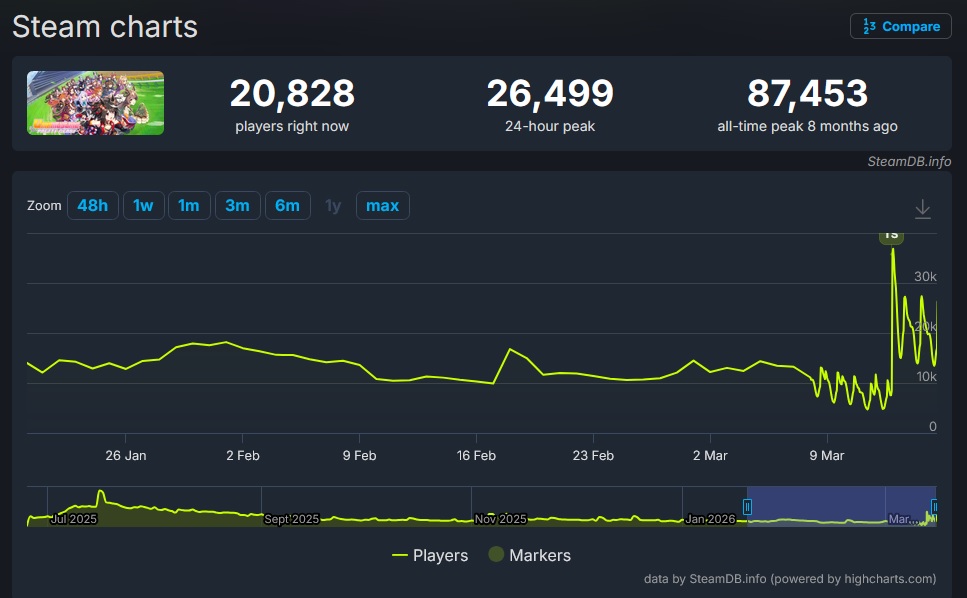
Task: Click 'Sept 2025' in the navigator
Action: pos(292,519)
